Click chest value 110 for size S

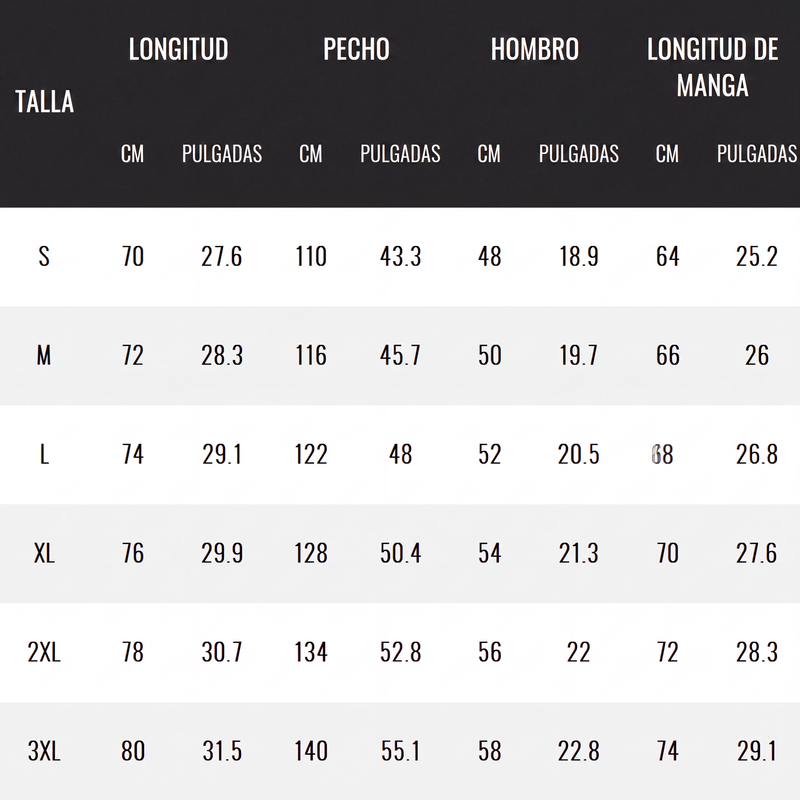click(311, 256)
